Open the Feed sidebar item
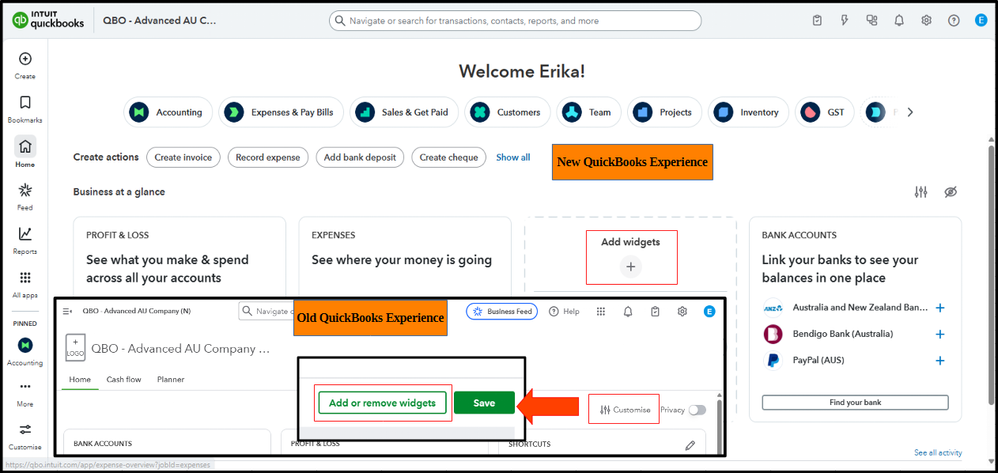 (25, 197)
